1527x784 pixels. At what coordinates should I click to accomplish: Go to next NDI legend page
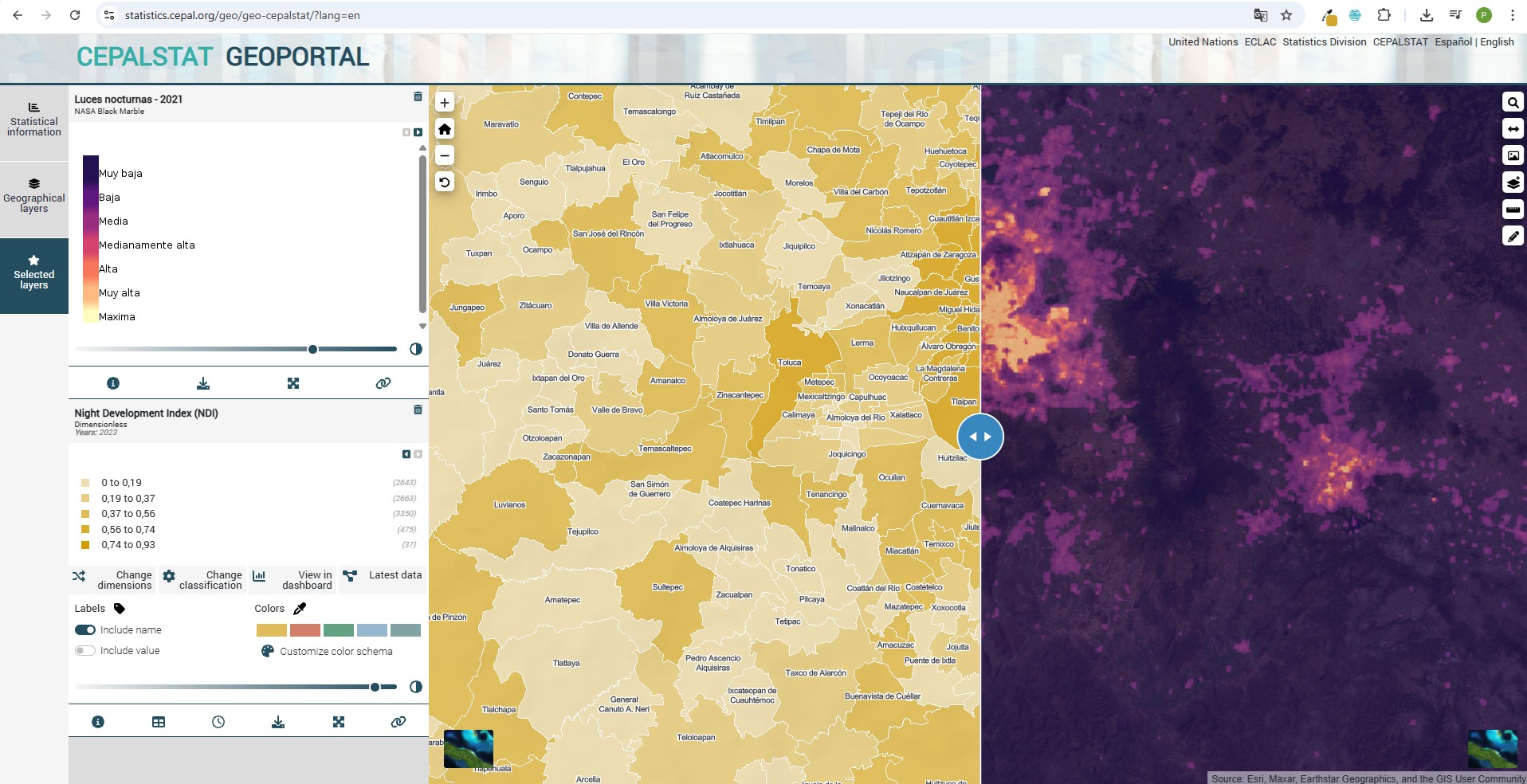(x=418, y=454)
